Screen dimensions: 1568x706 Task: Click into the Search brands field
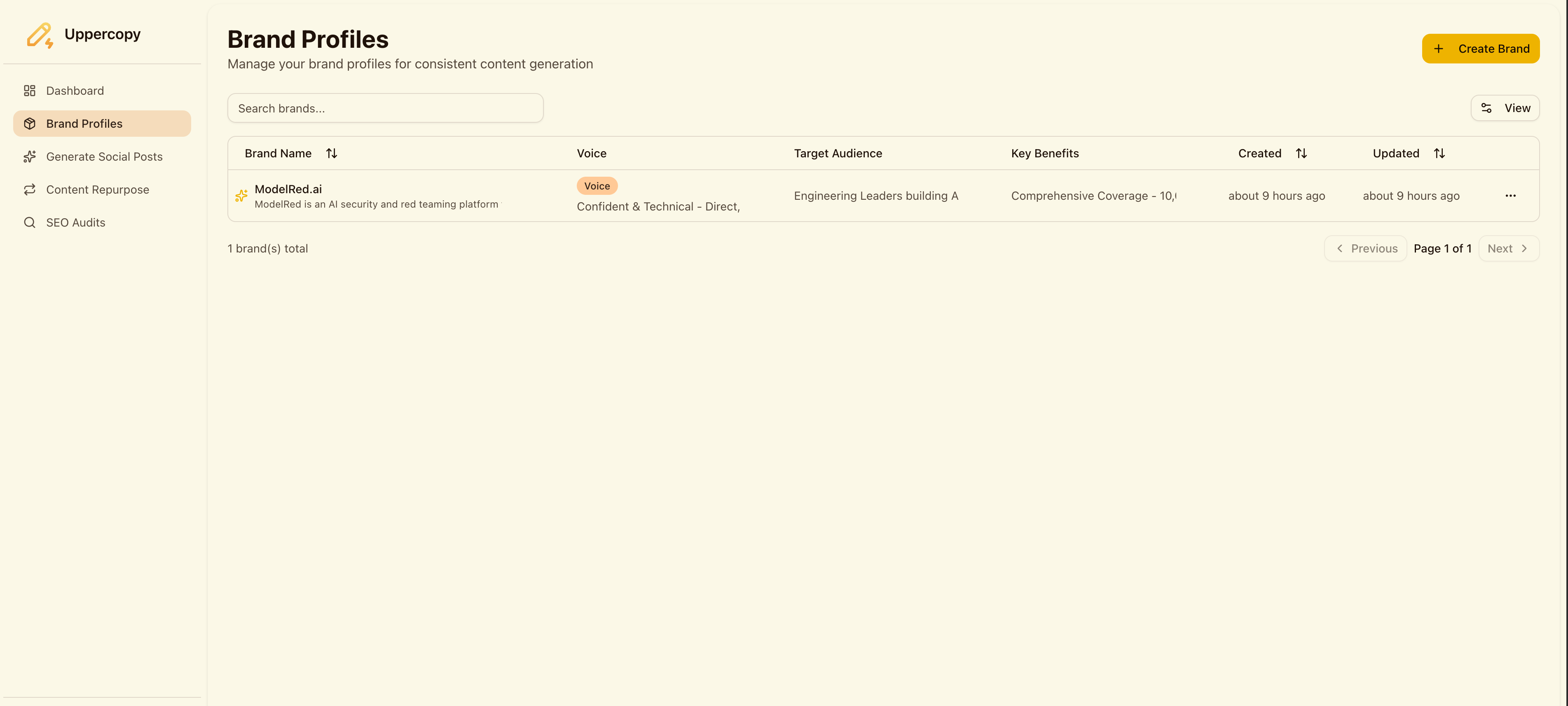click(x=385, y=108)
